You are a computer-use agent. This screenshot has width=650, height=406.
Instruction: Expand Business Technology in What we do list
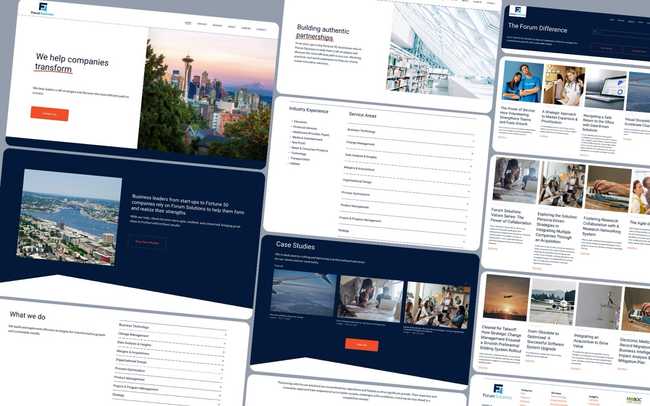[x=174, y=326]
